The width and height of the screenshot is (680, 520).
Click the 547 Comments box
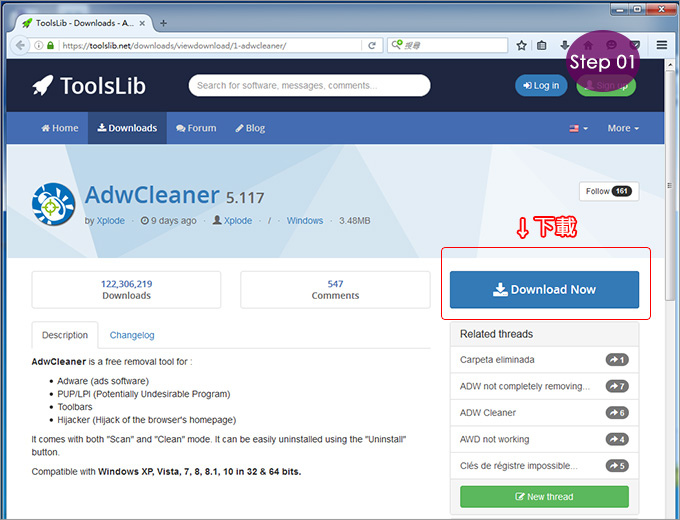[x=335, y=290]
